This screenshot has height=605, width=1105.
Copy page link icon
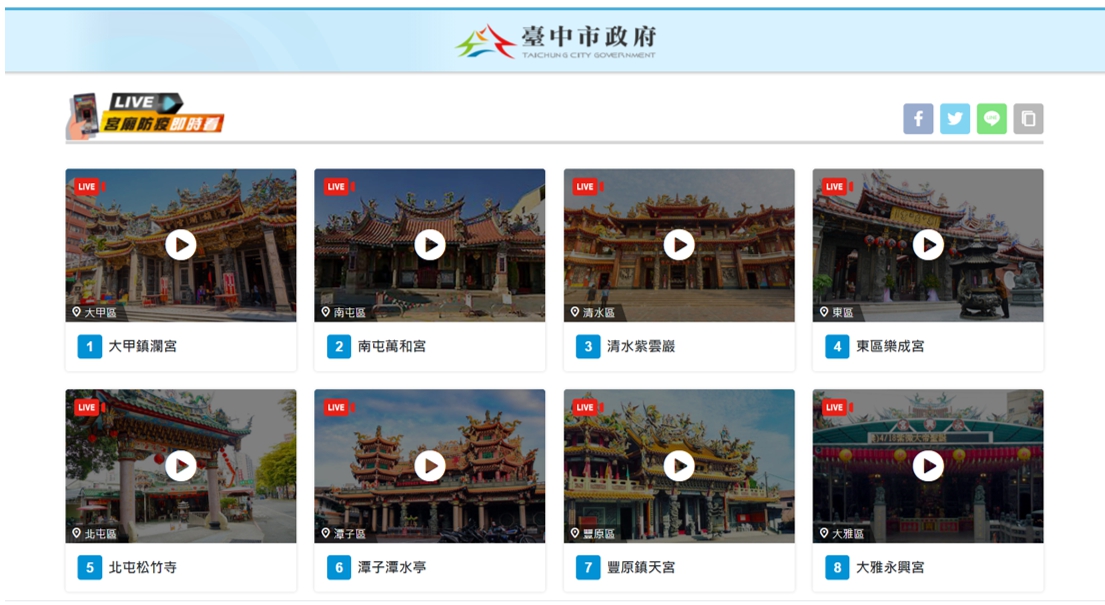tap(1028, 119)
